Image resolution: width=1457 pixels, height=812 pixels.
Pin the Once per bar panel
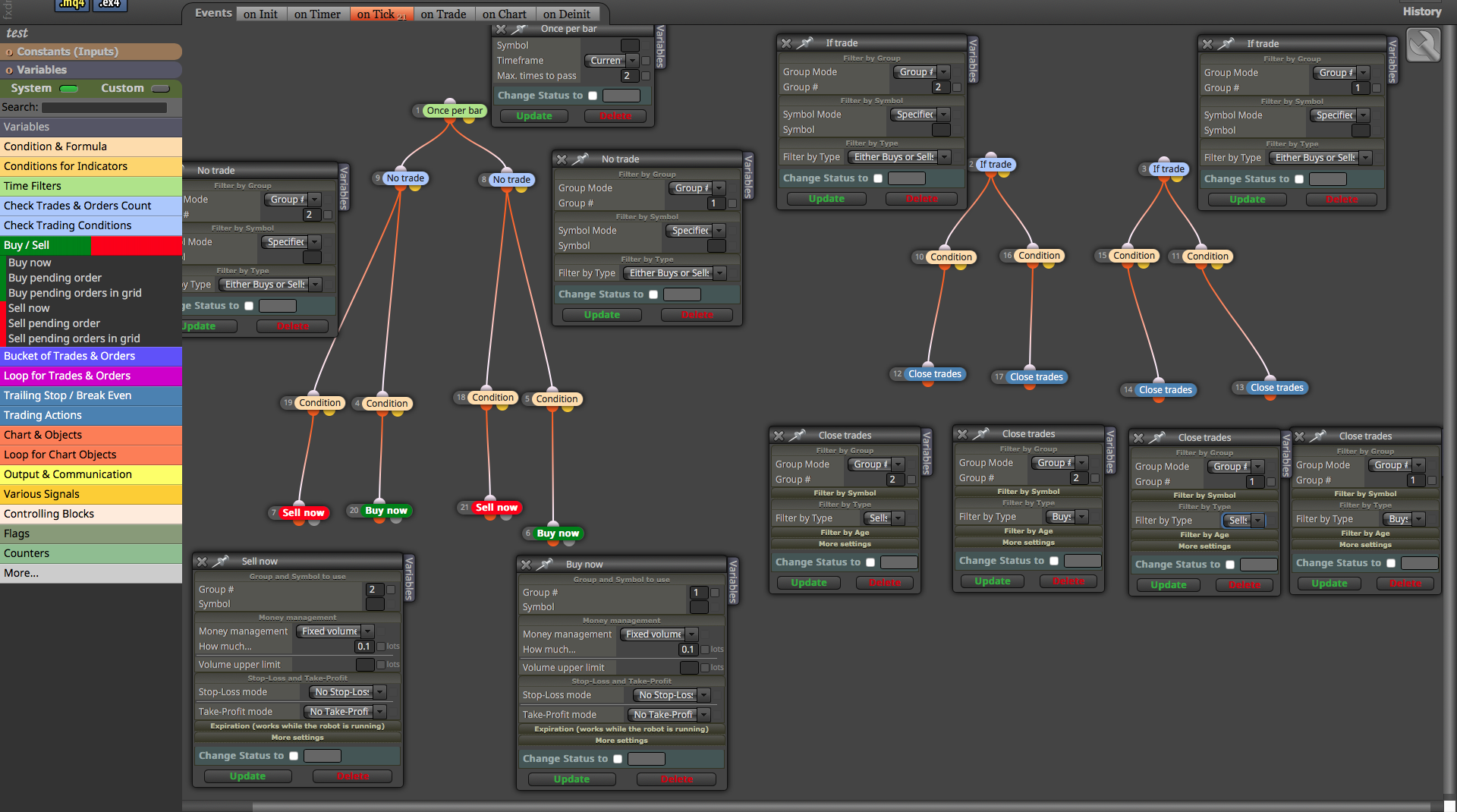coord(519,29)
